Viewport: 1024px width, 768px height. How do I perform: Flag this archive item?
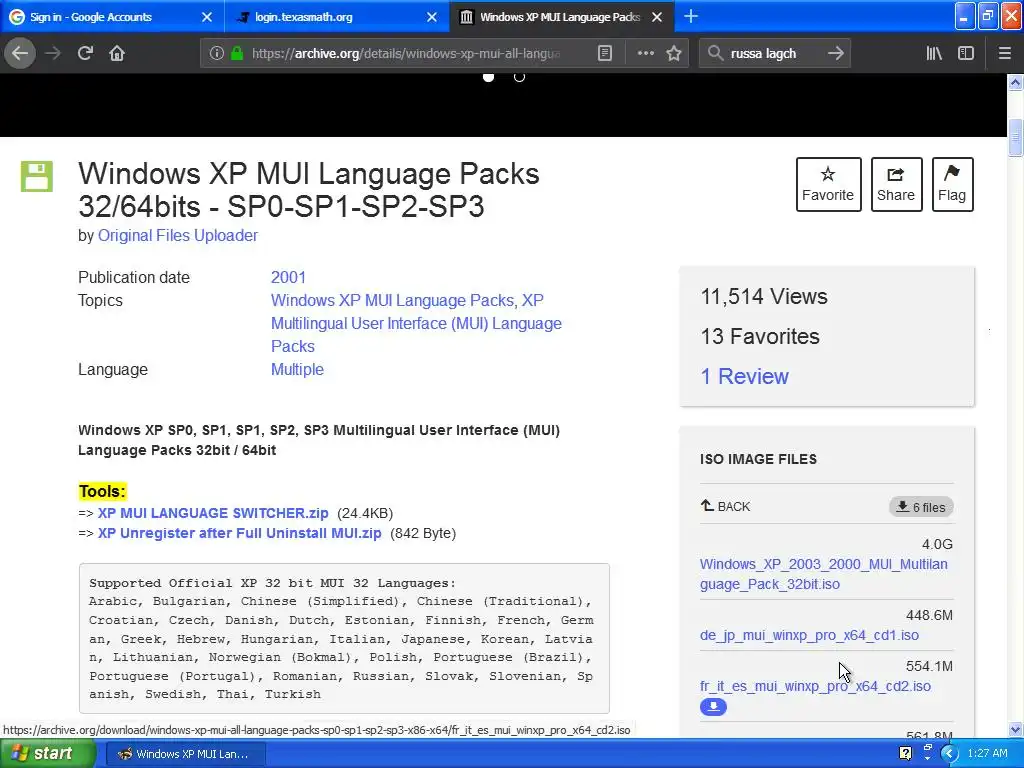click(952, 184)
